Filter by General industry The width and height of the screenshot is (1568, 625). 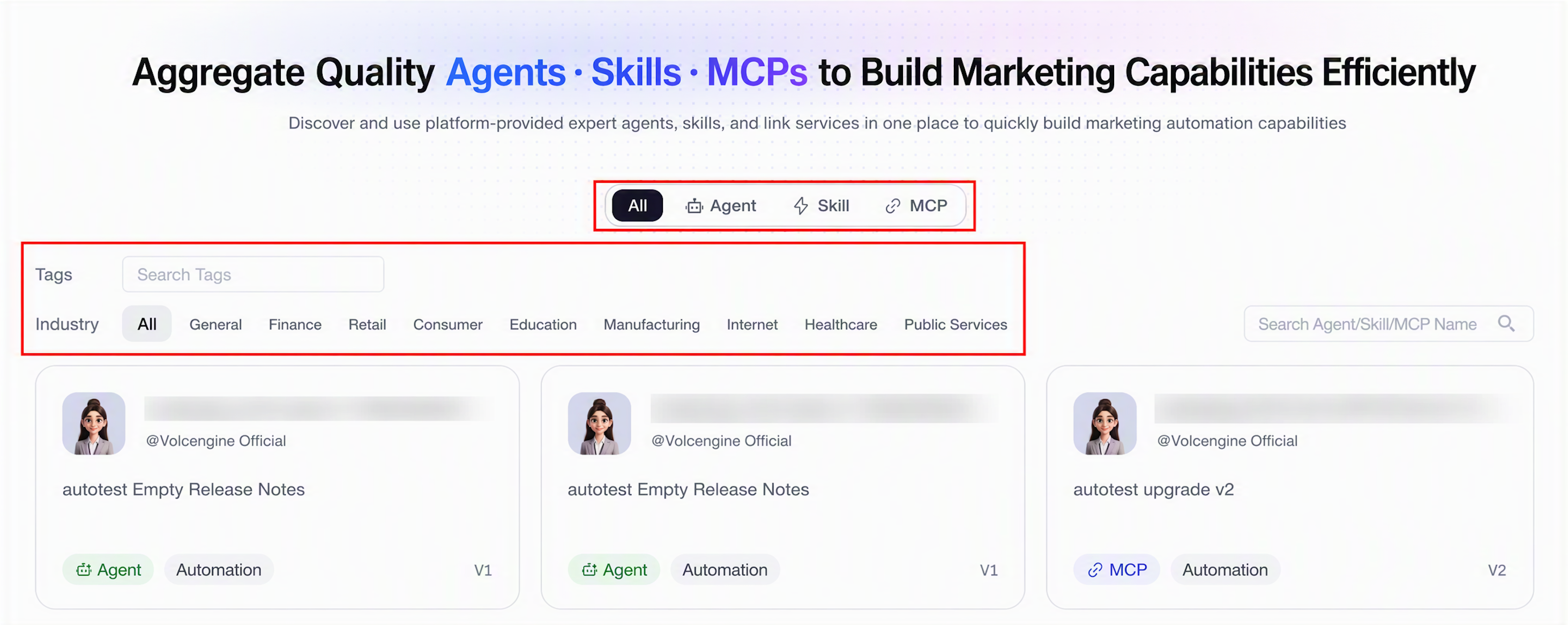pyautogui.click(x=215, y=324)
